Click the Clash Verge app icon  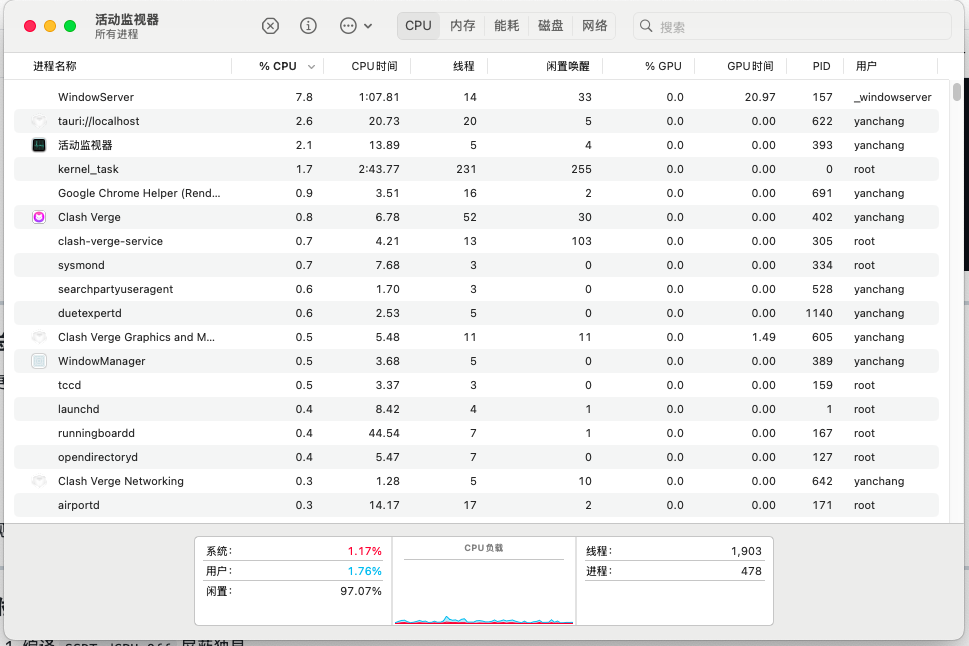tap(39, 217)
